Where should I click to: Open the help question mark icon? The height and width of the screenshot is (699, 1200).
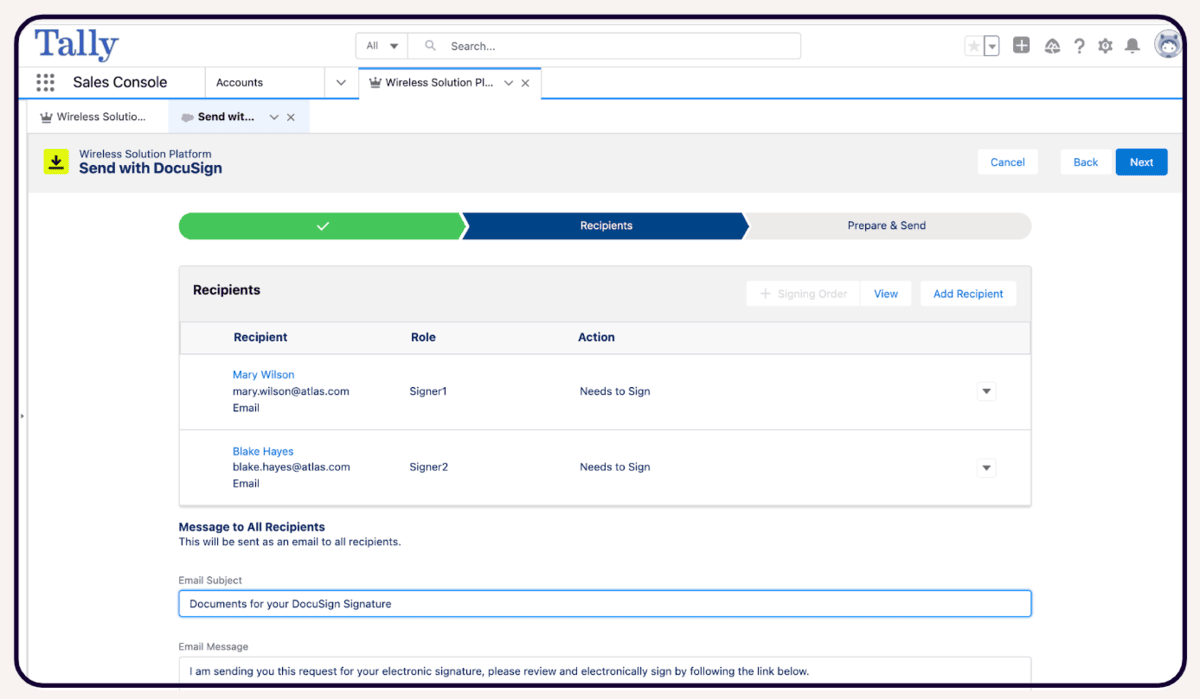[1079, 46]
